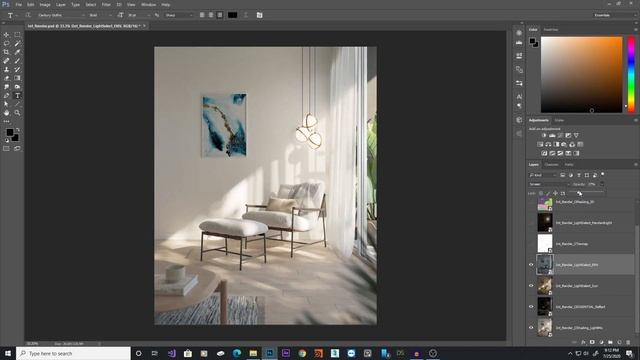
Task: Toggle lock transparent pixels
Action: pyautogui.click(x=541, y=193)
